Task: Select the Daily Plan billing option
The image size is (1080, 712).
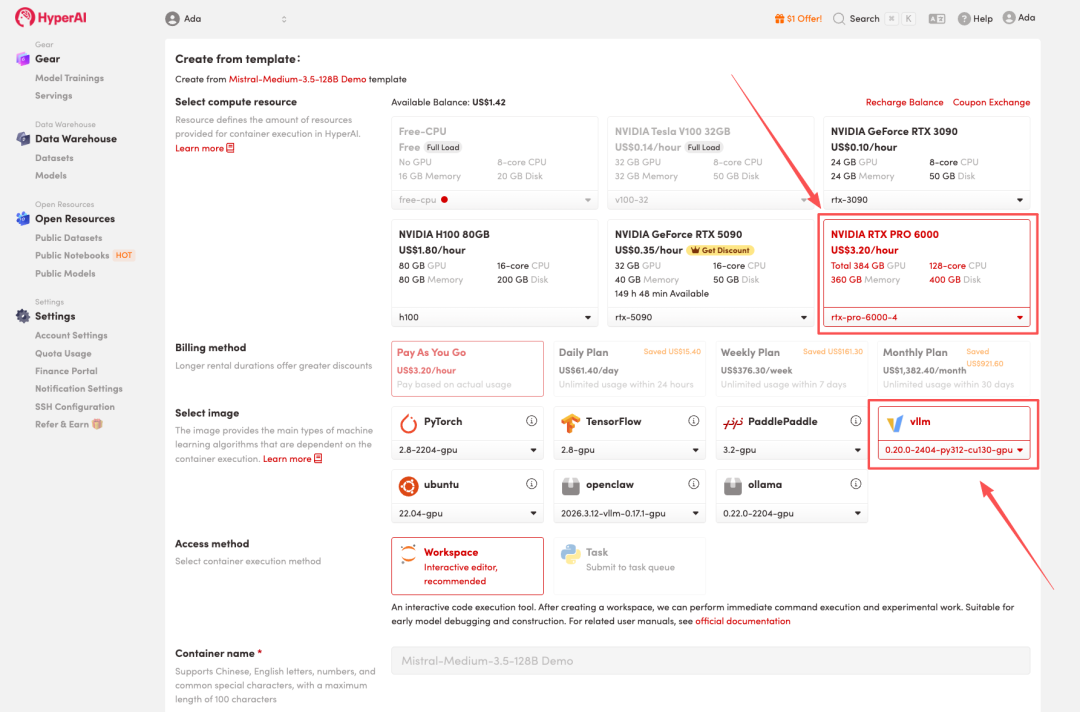Action: [630, 368]
